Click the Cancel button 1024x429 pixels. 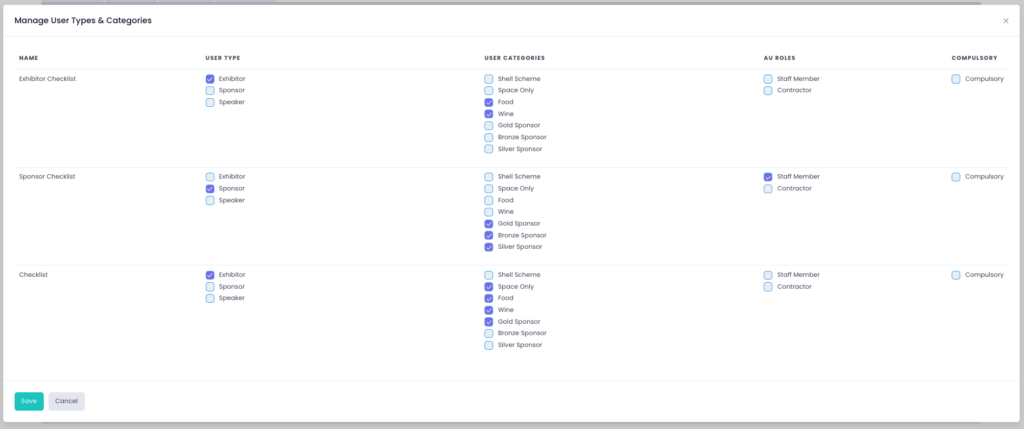[67, 401]
